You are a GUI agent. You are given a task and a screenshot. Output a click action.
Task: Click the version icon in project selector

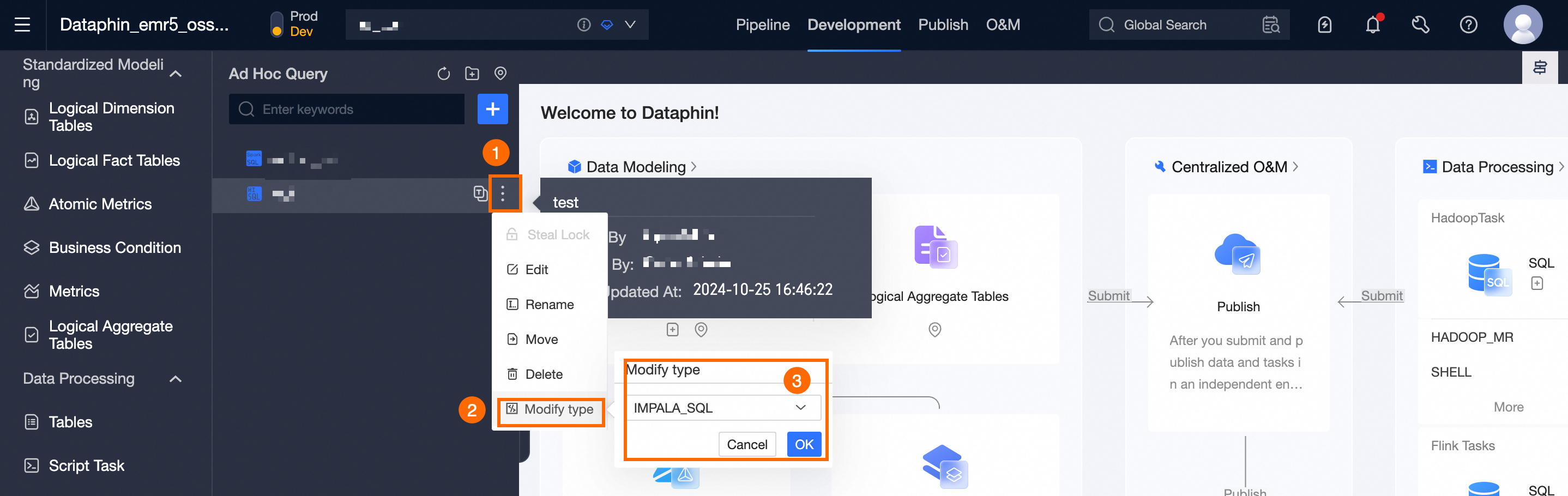[x=607, y=25]
